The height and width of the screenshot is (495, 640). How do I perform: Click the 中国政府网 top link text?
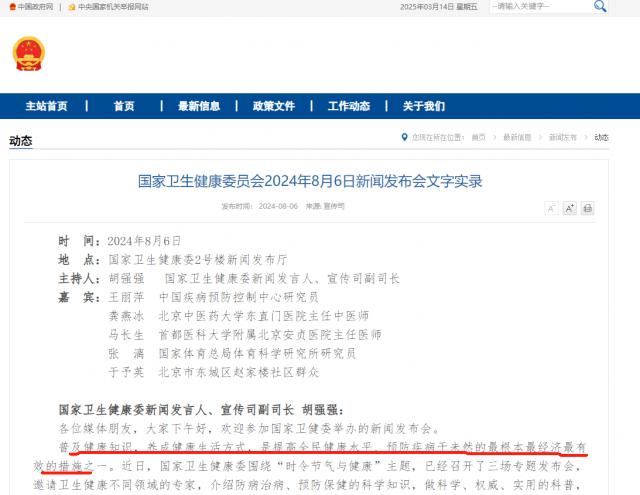pos(36,6)
